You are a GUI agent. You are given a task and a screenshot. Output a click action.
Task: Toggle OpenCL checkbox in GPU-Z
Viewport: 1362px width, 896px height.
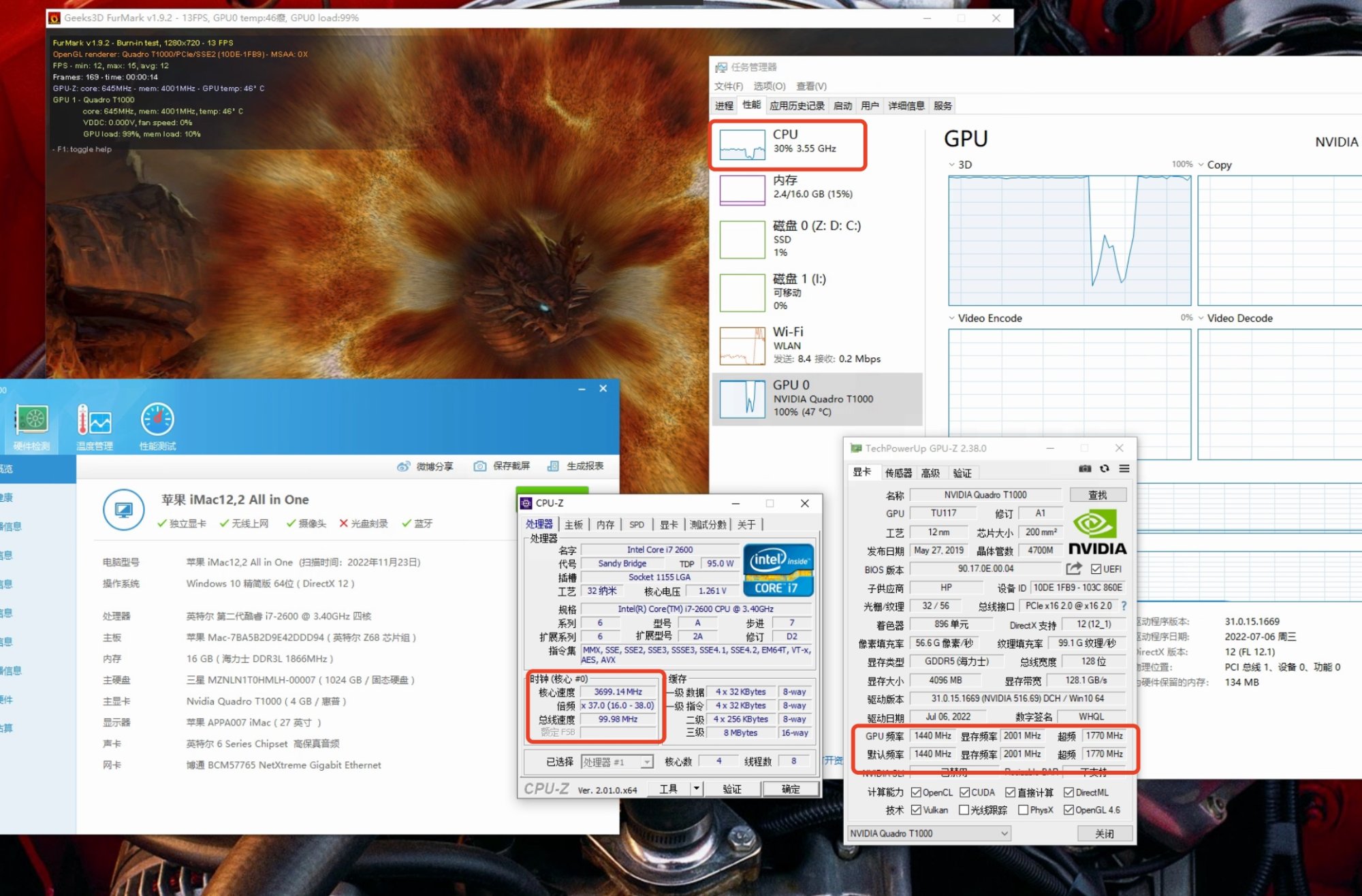(x=916, y=793)
